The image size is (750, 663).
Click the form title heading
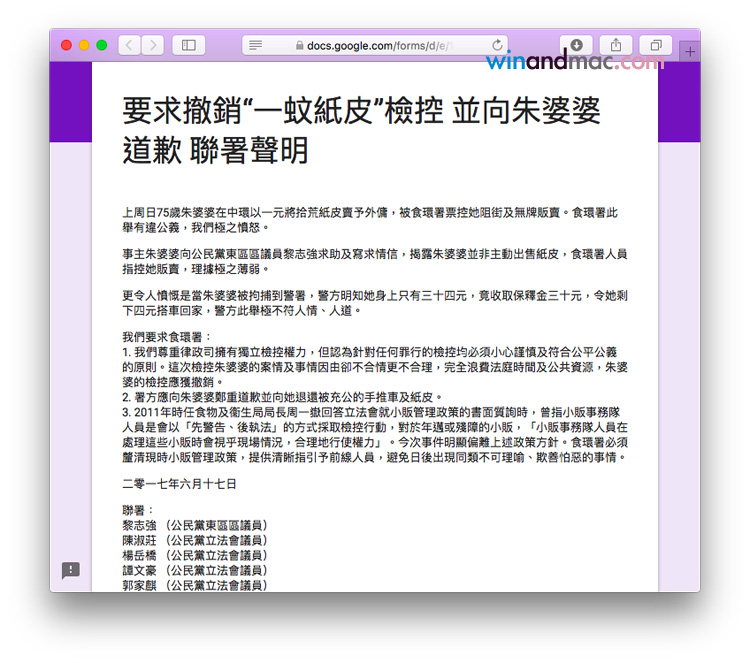(360, 130)
